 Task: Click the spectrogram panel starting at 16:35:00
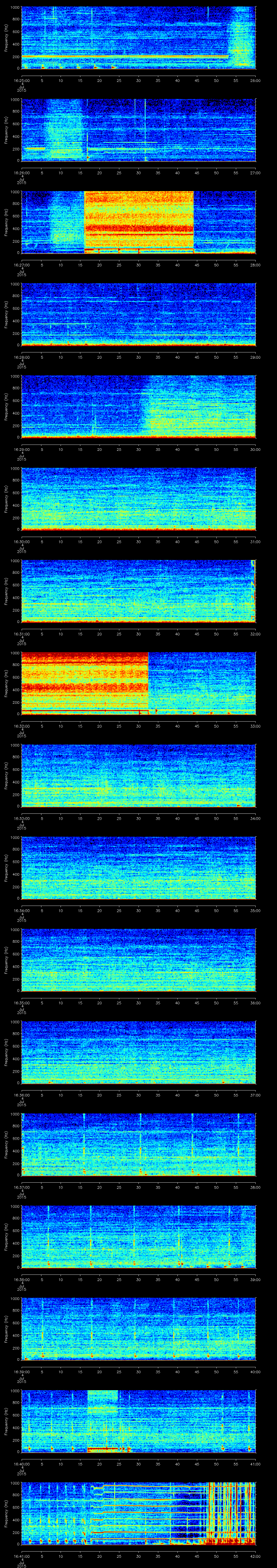(x=138, y=960)
